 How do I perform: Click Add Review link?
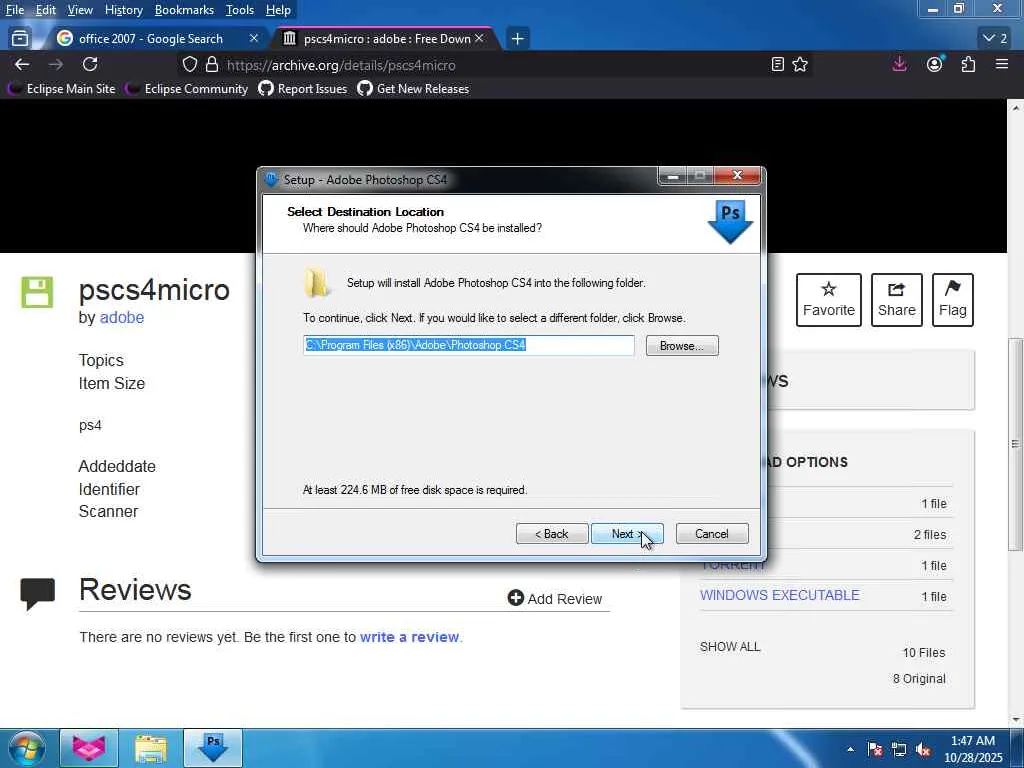tap(554, 598)
